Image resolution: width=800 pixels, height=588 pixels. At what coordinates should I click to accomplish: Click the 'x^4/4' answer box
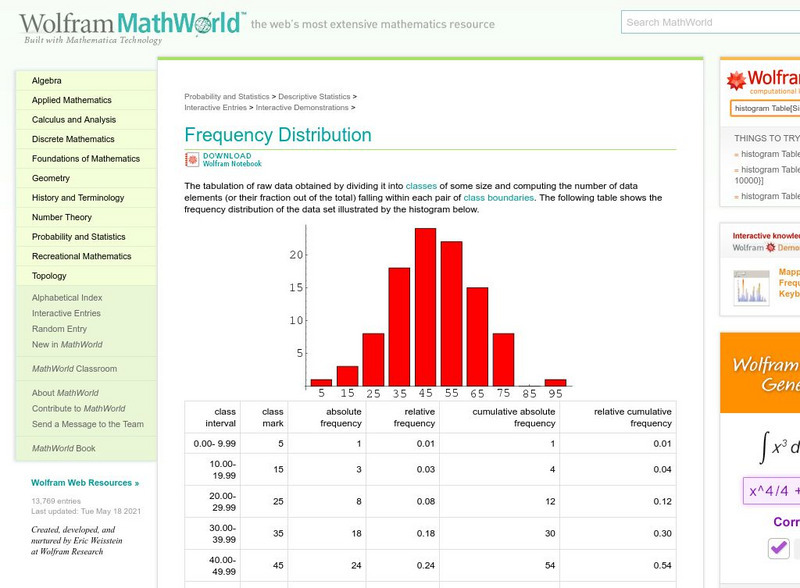pos(771,491)
